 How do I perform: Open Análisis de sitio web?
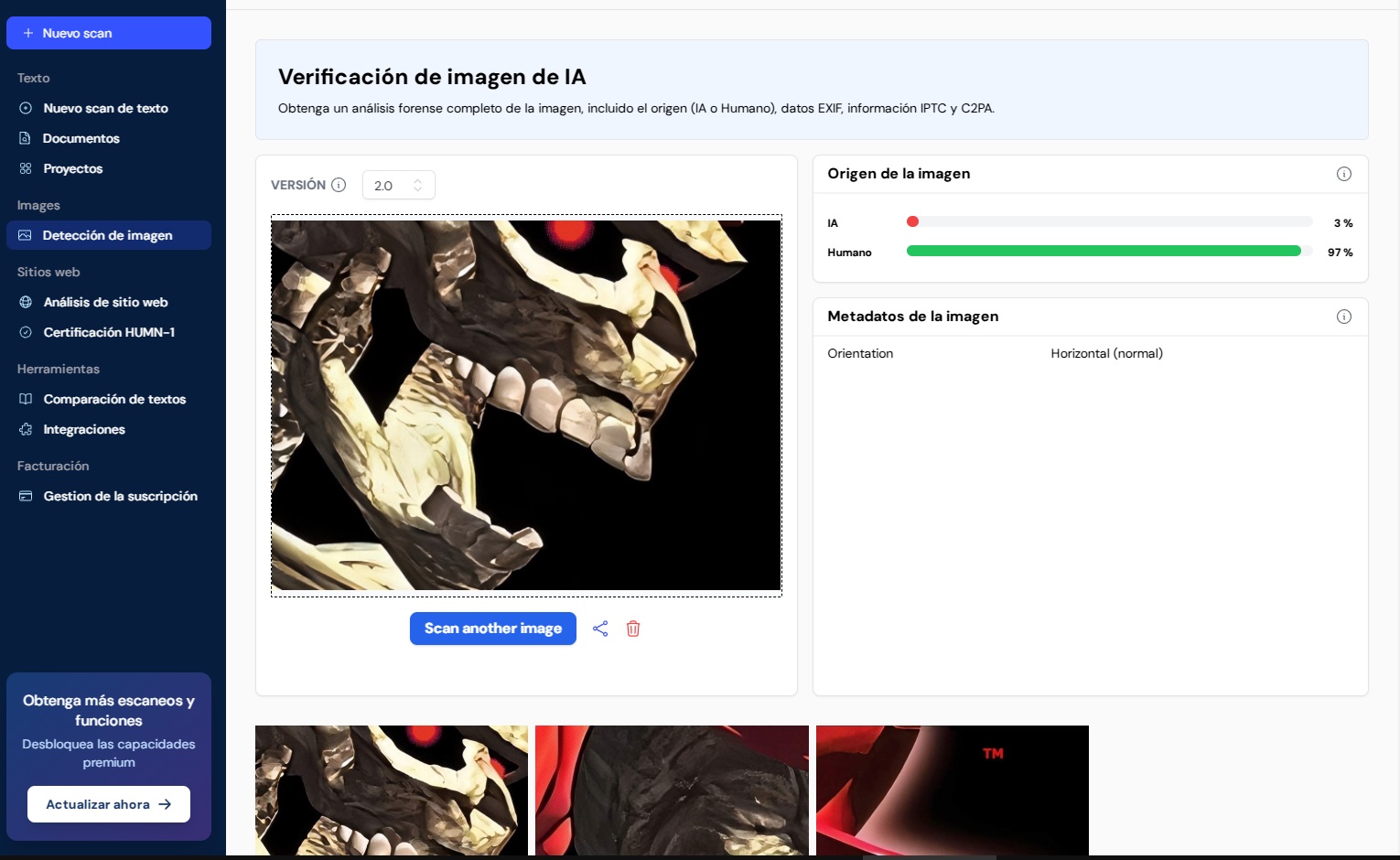(x=105, y=302)
